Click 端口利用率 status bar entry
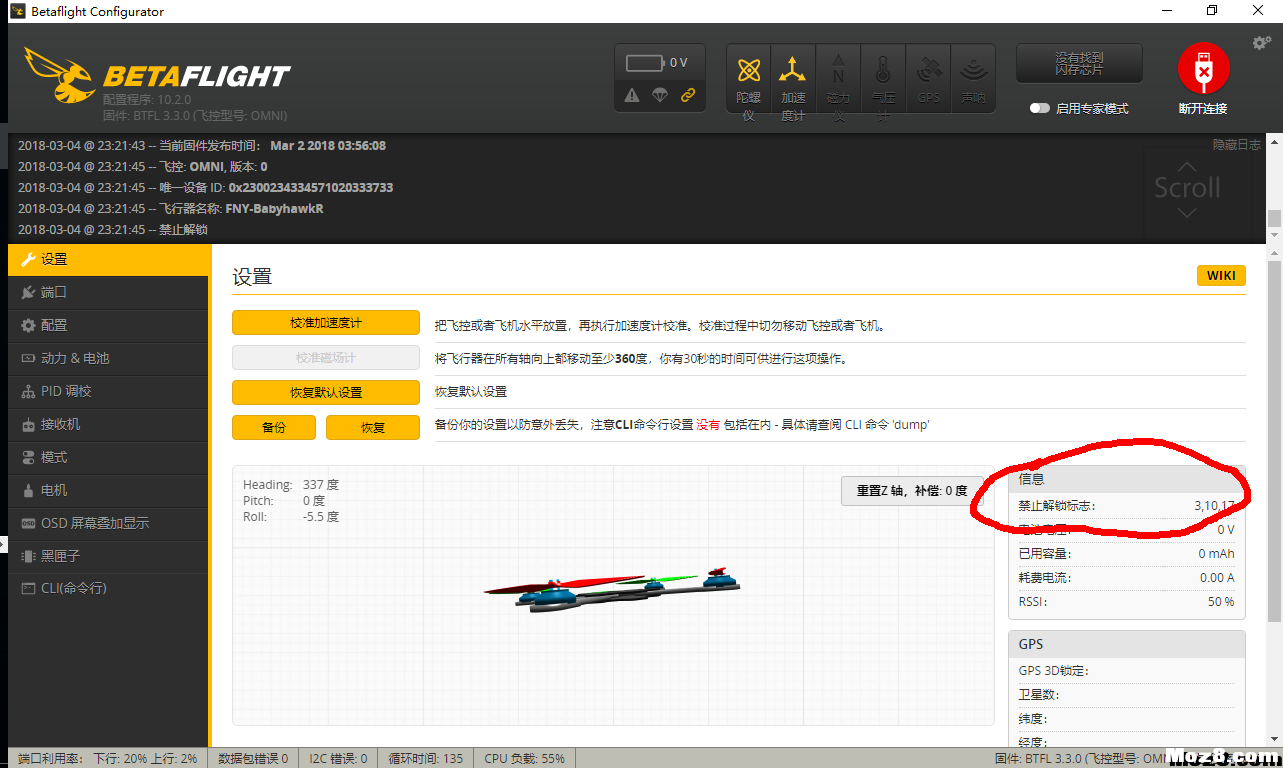Image resolution: width=1283 pixels, height=768 pixels. [108, 759]
